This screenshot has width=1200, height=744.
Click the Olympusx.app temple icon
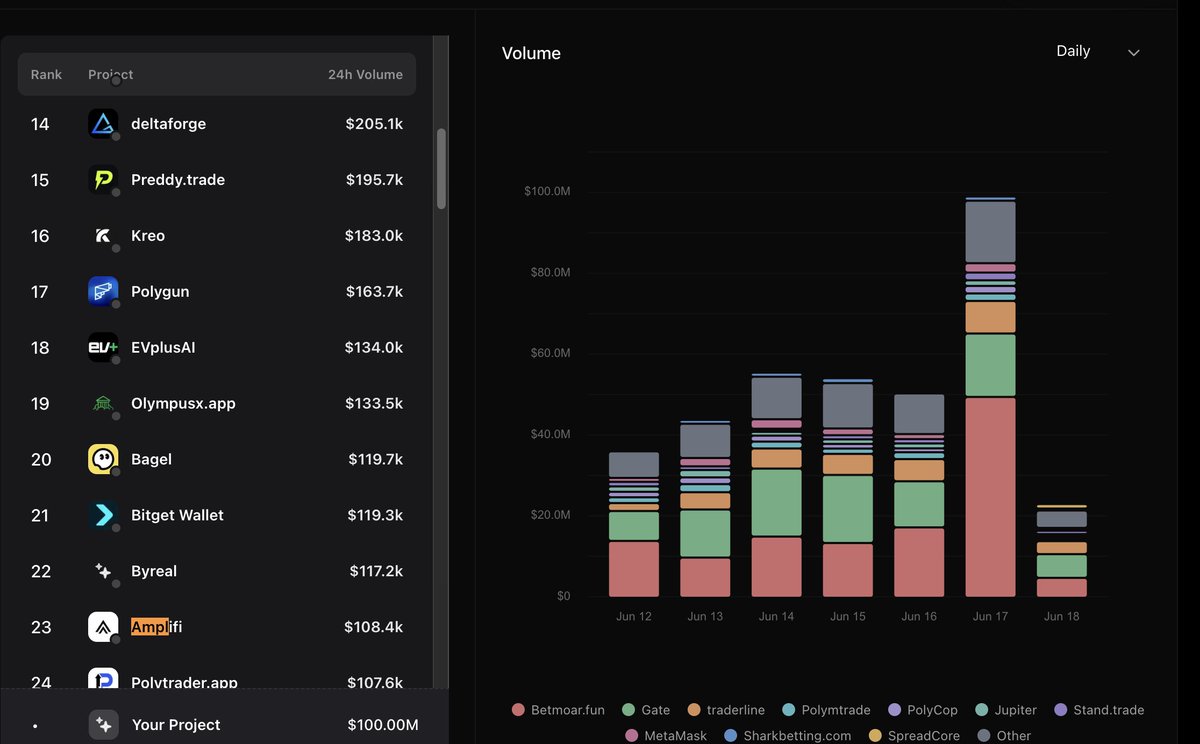pyautogui.click(x=103, y=404)
